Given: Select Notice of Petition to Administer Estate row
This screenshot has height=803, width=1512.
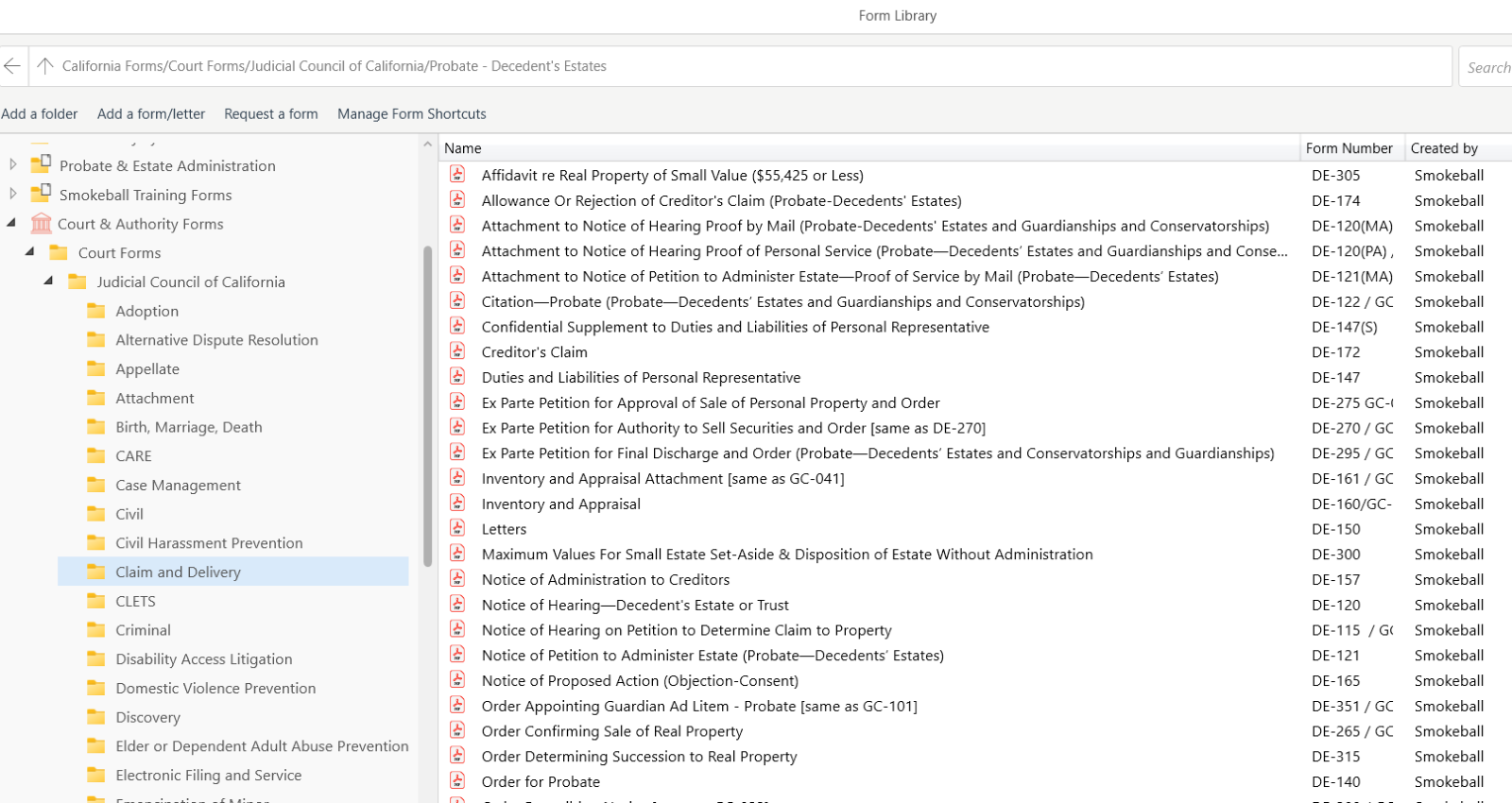Looking at the screenshot, I should coord(713,656).
